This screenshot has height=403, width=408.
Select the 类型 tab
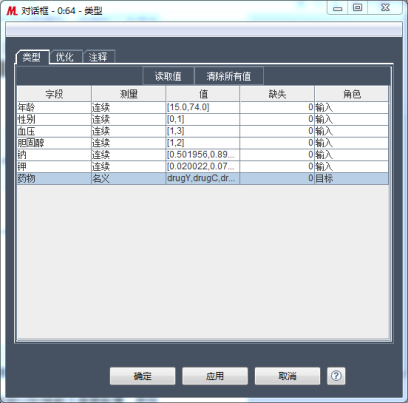[32, 57]
